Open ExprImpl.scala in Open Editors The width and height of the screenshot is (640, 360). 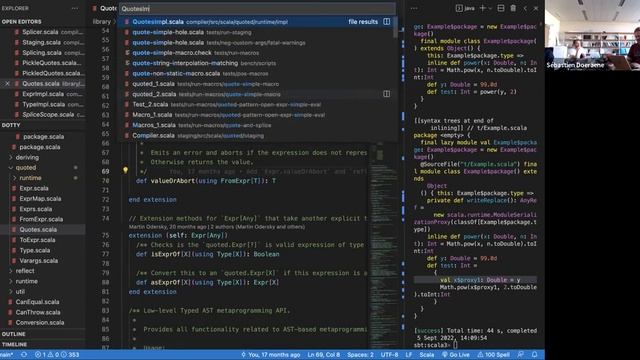tap(42, 94)
